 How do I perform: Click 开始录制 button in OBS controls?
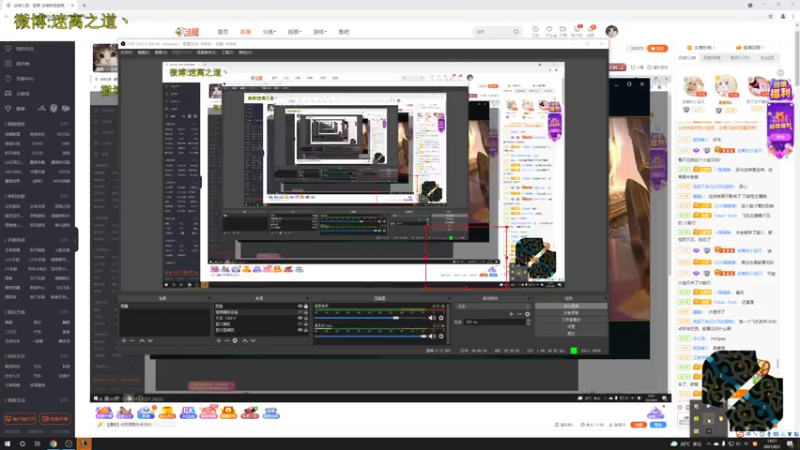coord(571,313)
